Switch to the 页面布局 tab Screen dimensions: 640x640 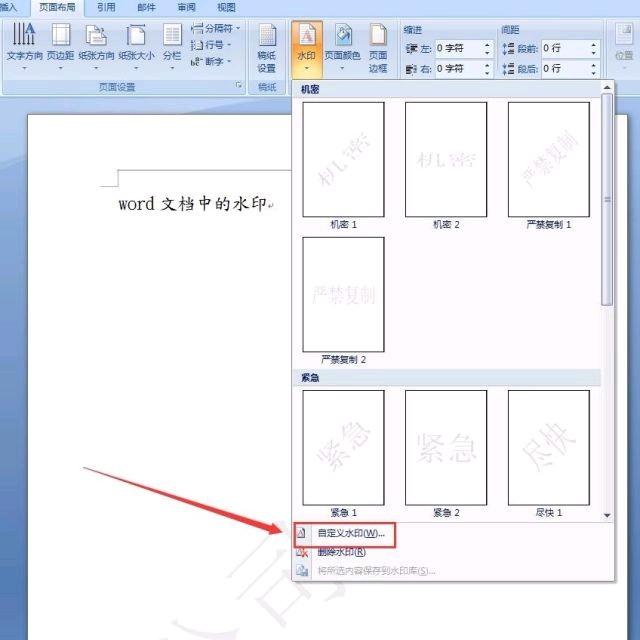click(57, 7)
